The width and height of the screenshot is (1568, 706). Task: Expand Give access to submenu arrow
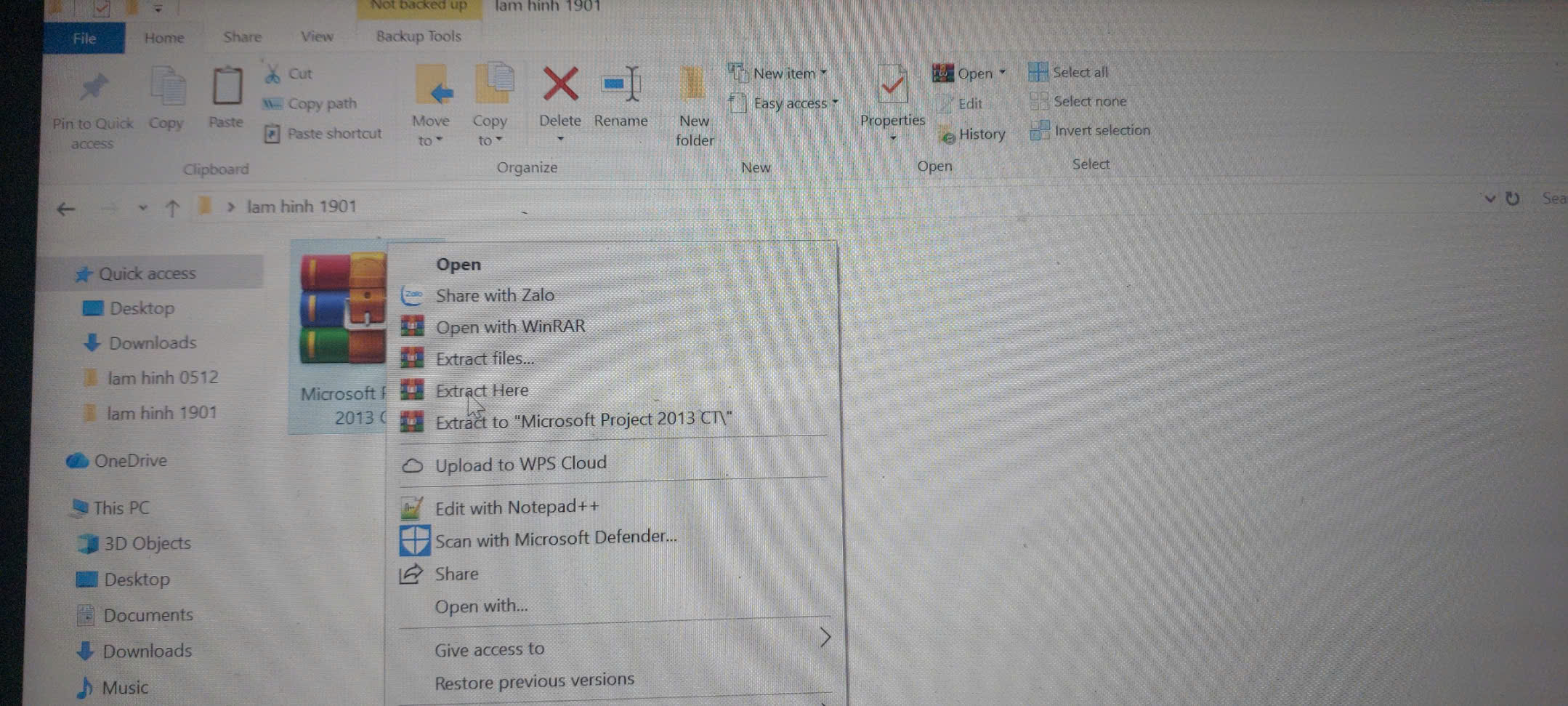pos(825,638)
